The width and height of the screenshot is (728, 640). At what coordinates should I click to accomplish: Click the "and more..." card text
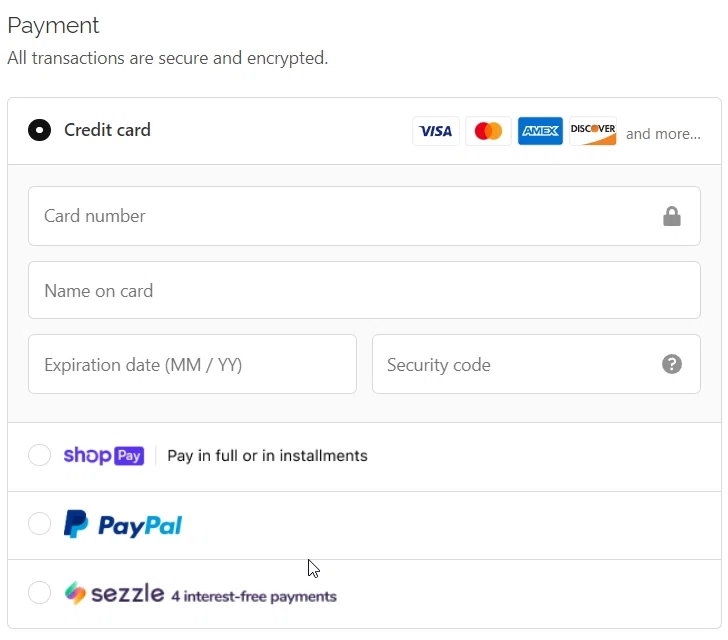tap(663, 134)
